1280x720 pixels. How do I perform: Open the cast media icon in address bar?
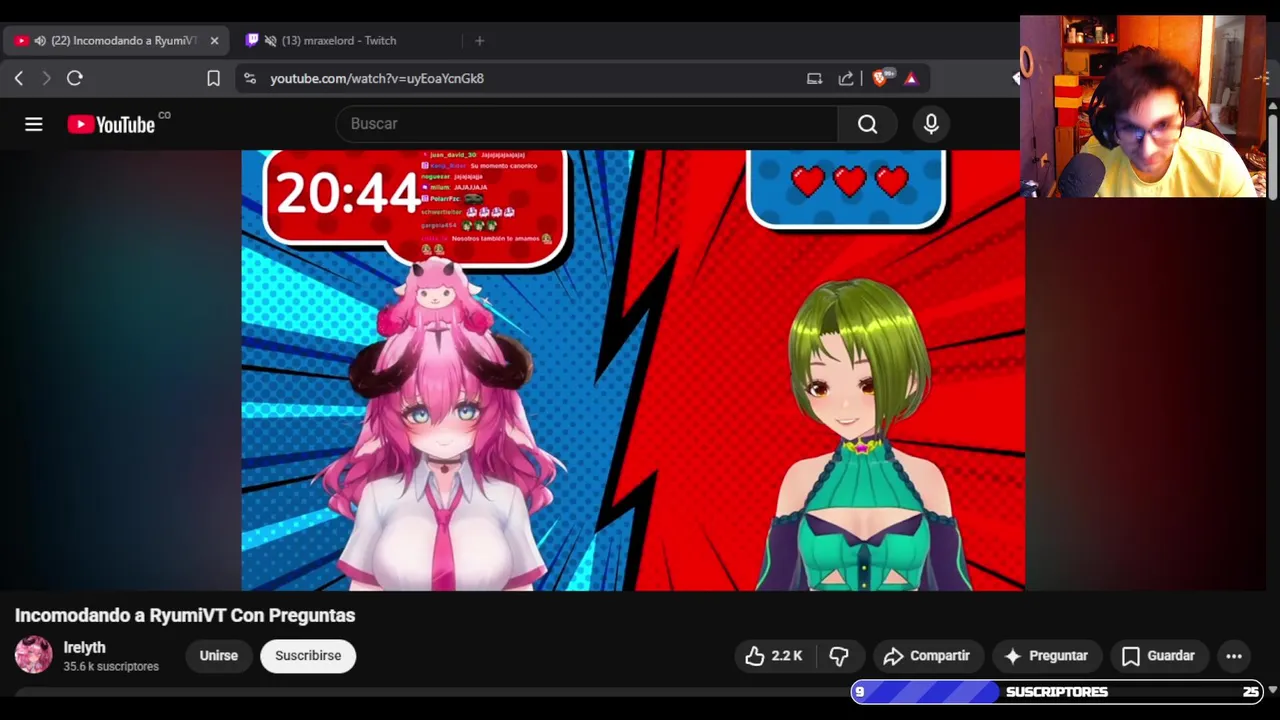[814, 78]
